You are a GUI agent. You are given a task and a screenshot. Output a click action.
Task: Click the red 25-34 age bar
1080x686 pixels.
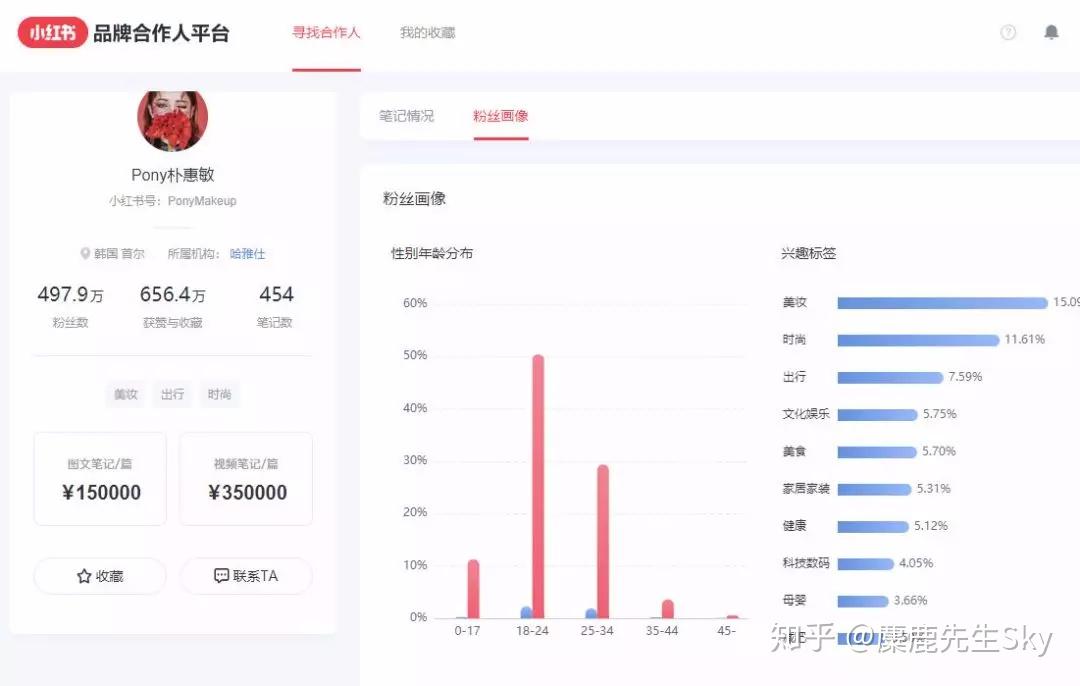(603, 541)
